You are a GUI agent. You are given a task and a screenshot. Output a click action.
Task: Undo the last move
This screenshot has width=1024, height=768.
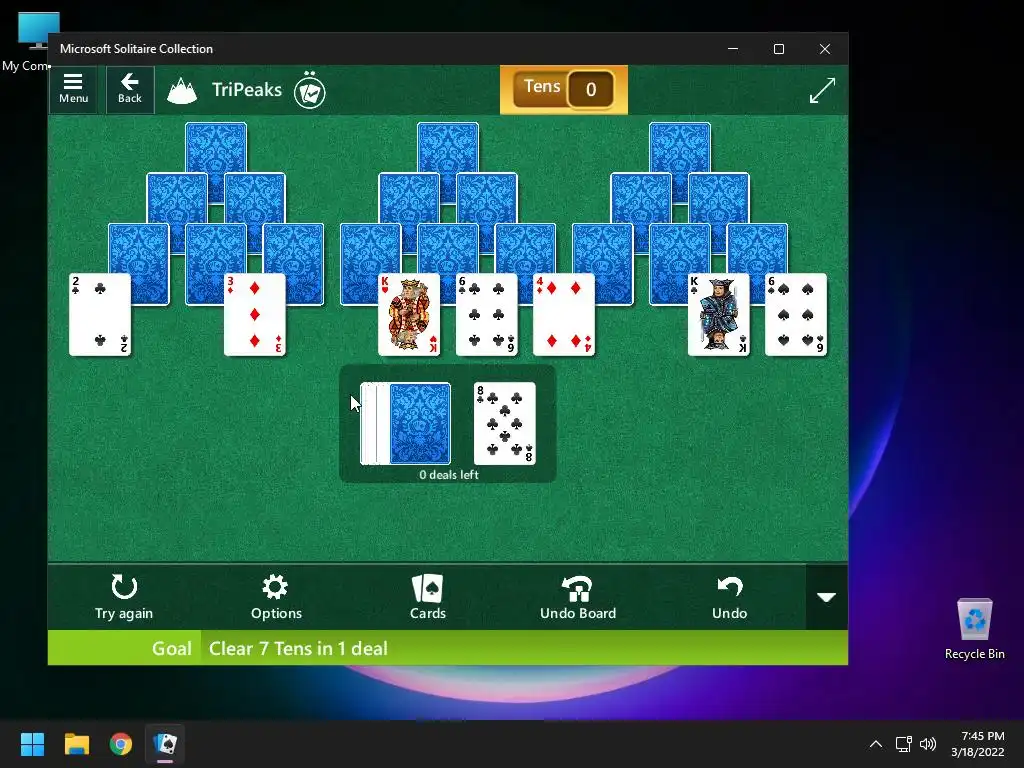coord(729,597)
